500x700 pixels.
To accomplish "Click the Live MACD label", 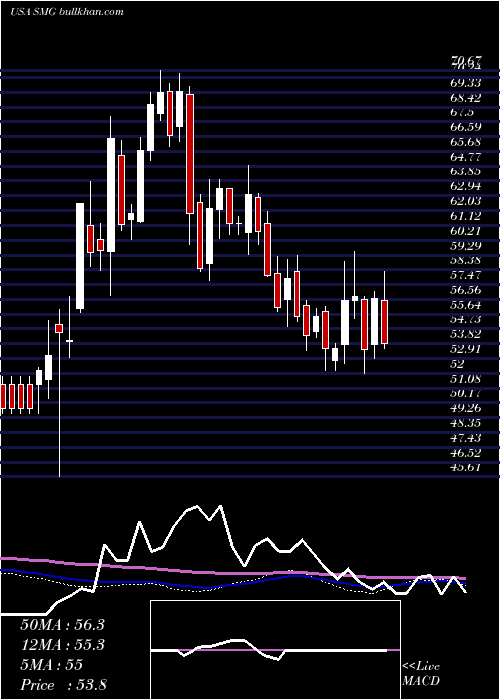I will tap(421, 674).
